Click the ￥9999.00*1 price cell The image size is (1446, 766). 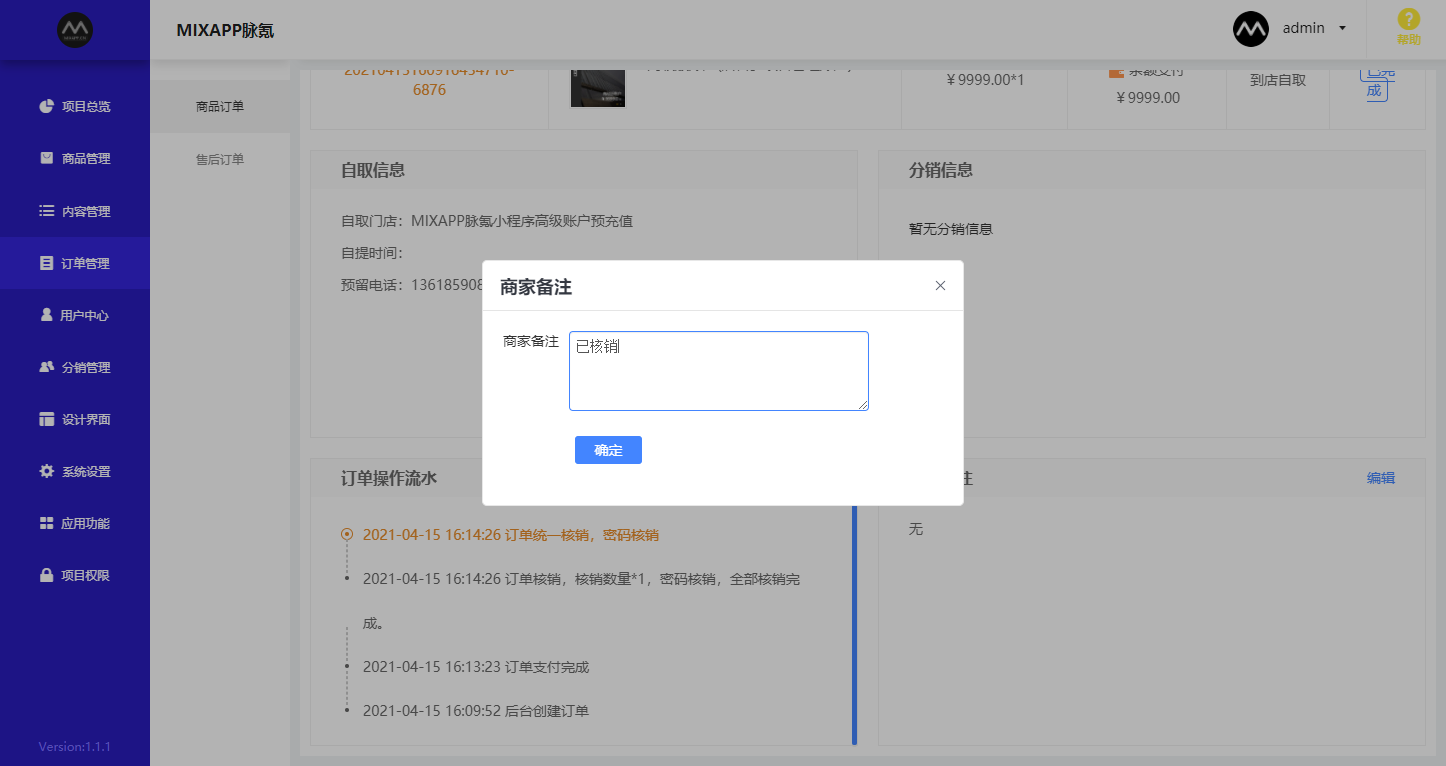[x=985, y=80]
